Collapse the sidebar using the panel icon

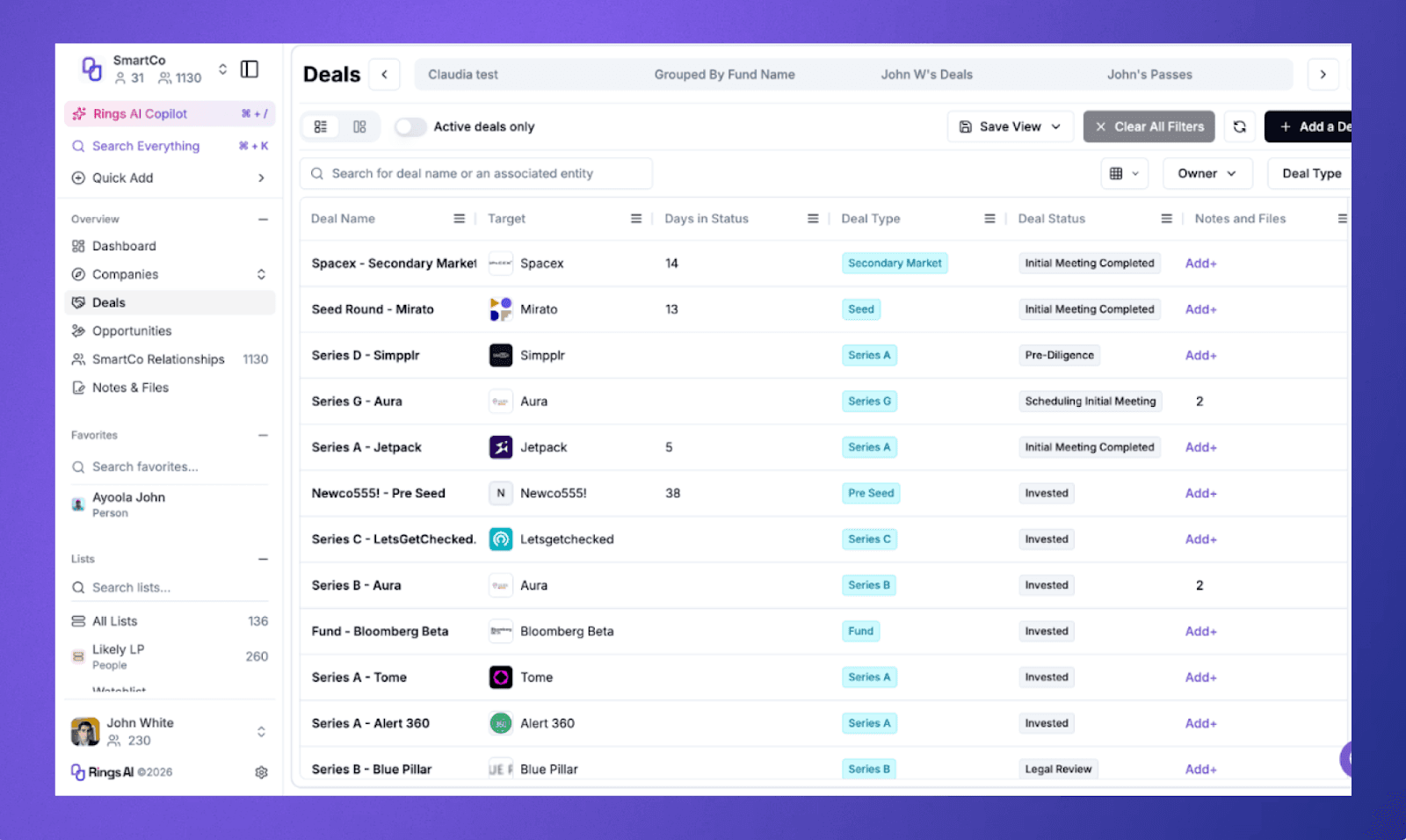(x=250, y=69)
